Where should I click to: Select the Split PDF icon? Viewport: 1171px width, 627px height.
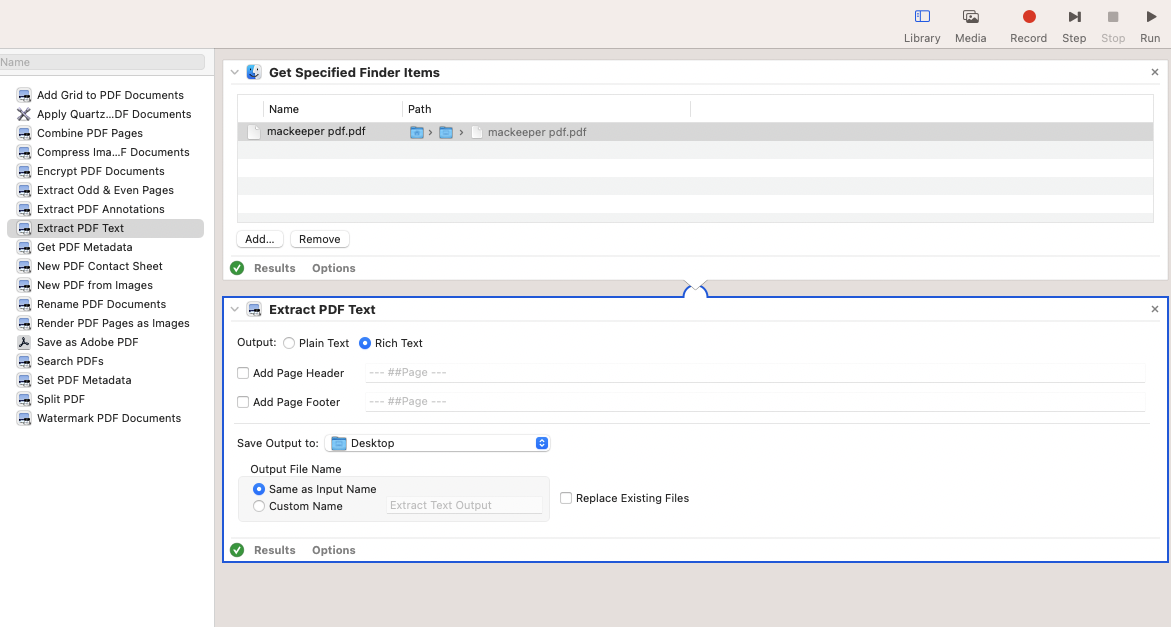click(24, 399)
